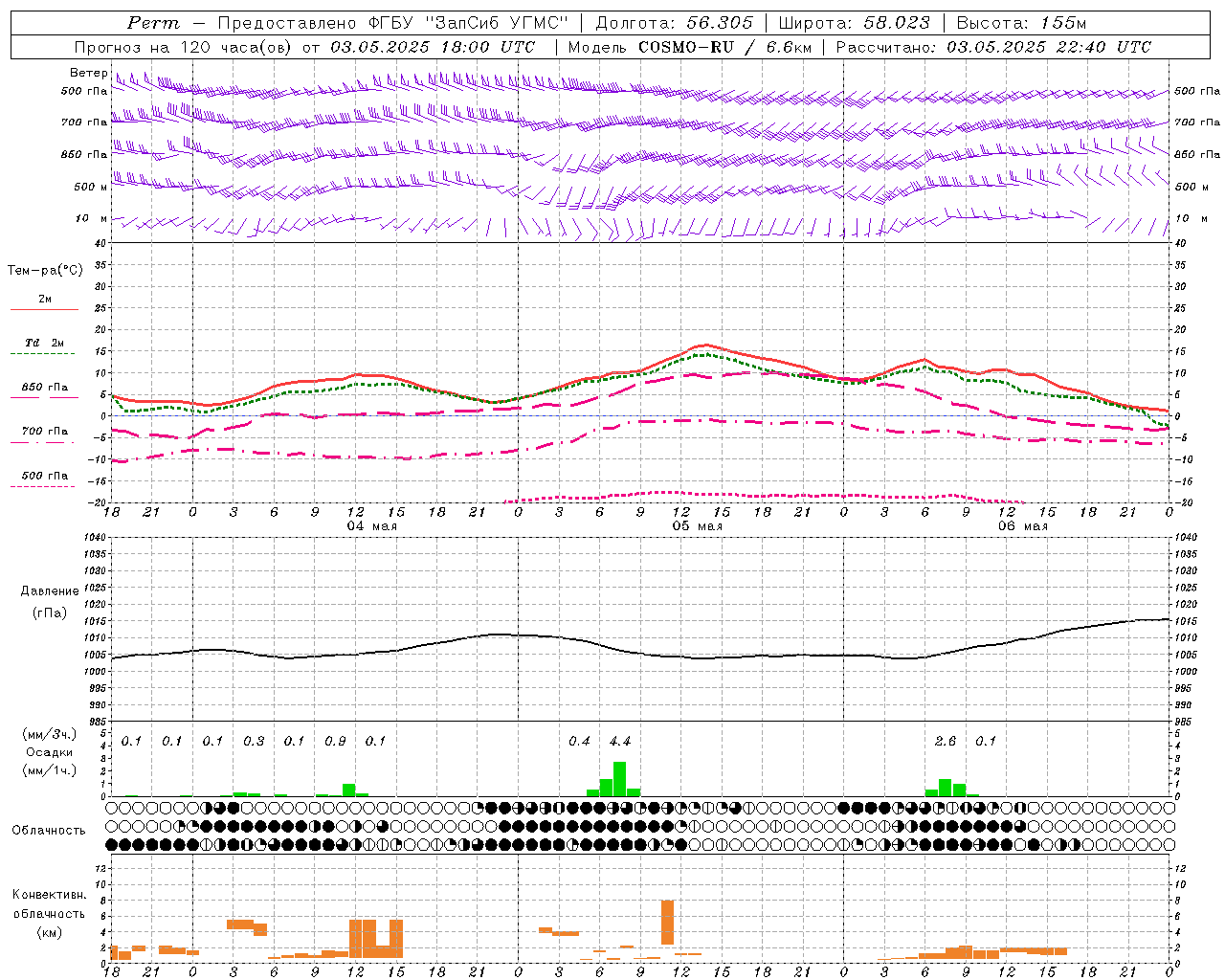Click the "05 мая" date label
Image resolution: width=1225 pixels, height=980 pixels.
[x=697, y=526]
